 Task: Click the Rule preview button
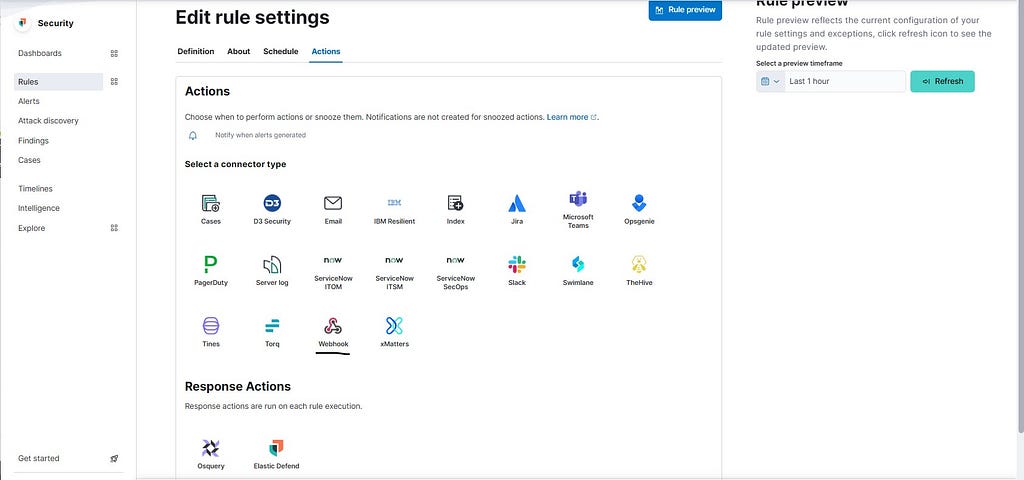685,10
